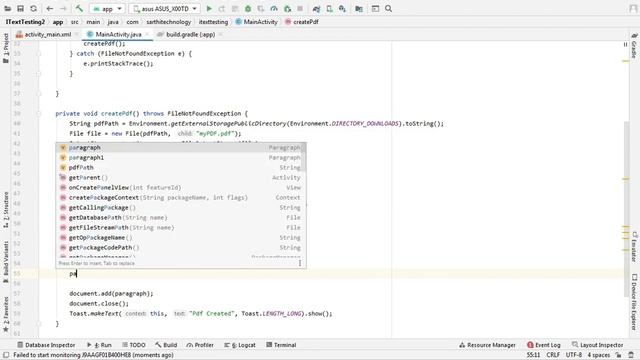The width and height of the screenshot is (640, 360).
Task: Open the app run configuration dropdown
Action: [x=107, y=9]
